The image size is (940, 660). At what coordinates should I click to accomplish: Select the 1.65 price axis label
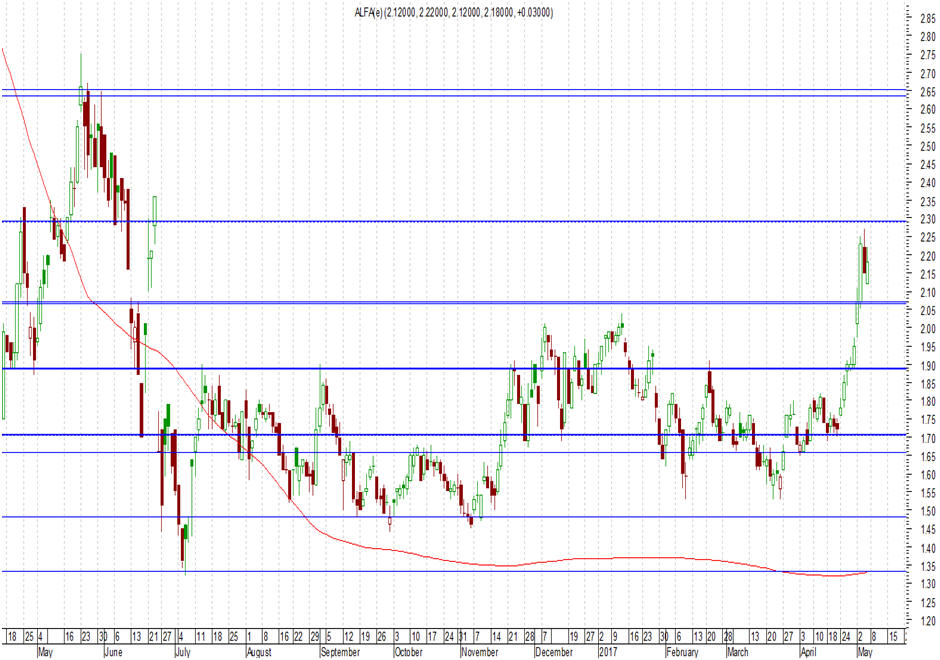point(927,457)
